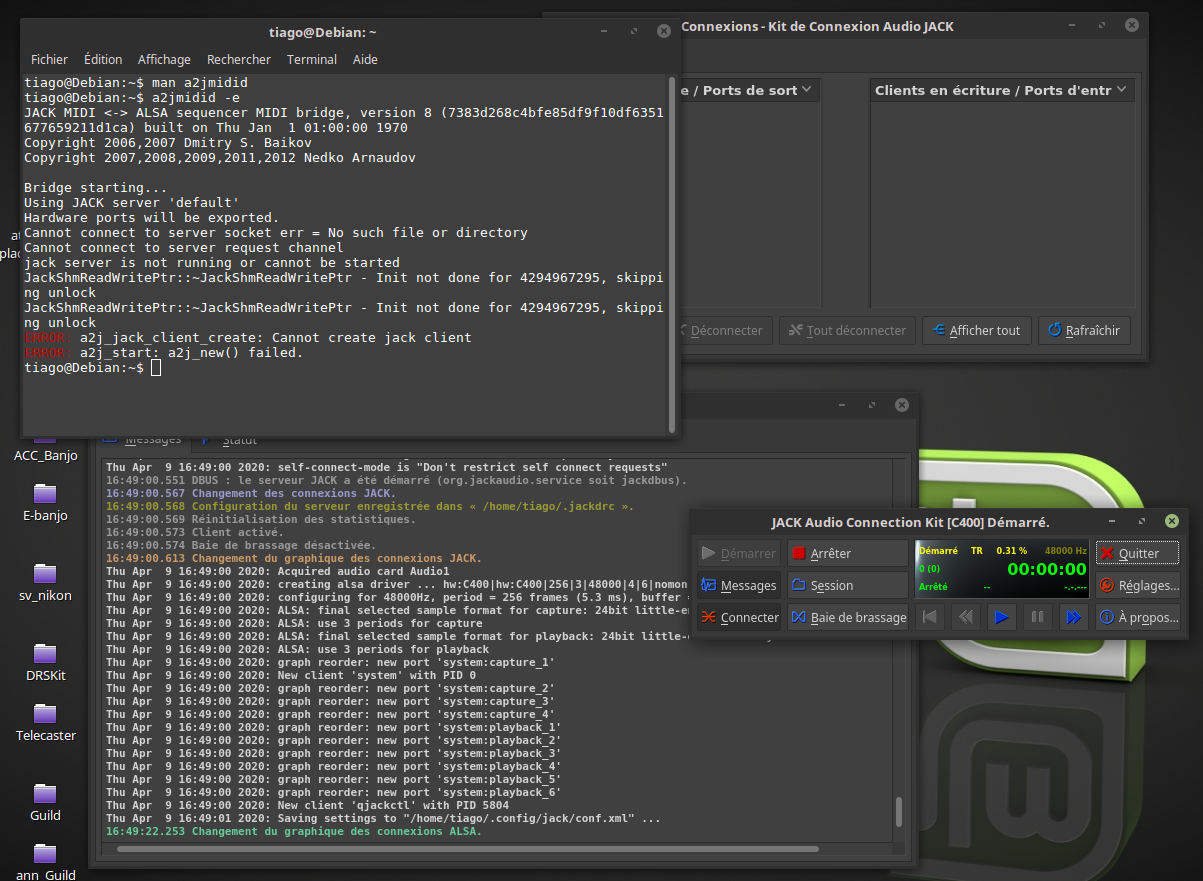Quit QjackCtl with Quitter

pyautogui.click(x=1137, y=553)
